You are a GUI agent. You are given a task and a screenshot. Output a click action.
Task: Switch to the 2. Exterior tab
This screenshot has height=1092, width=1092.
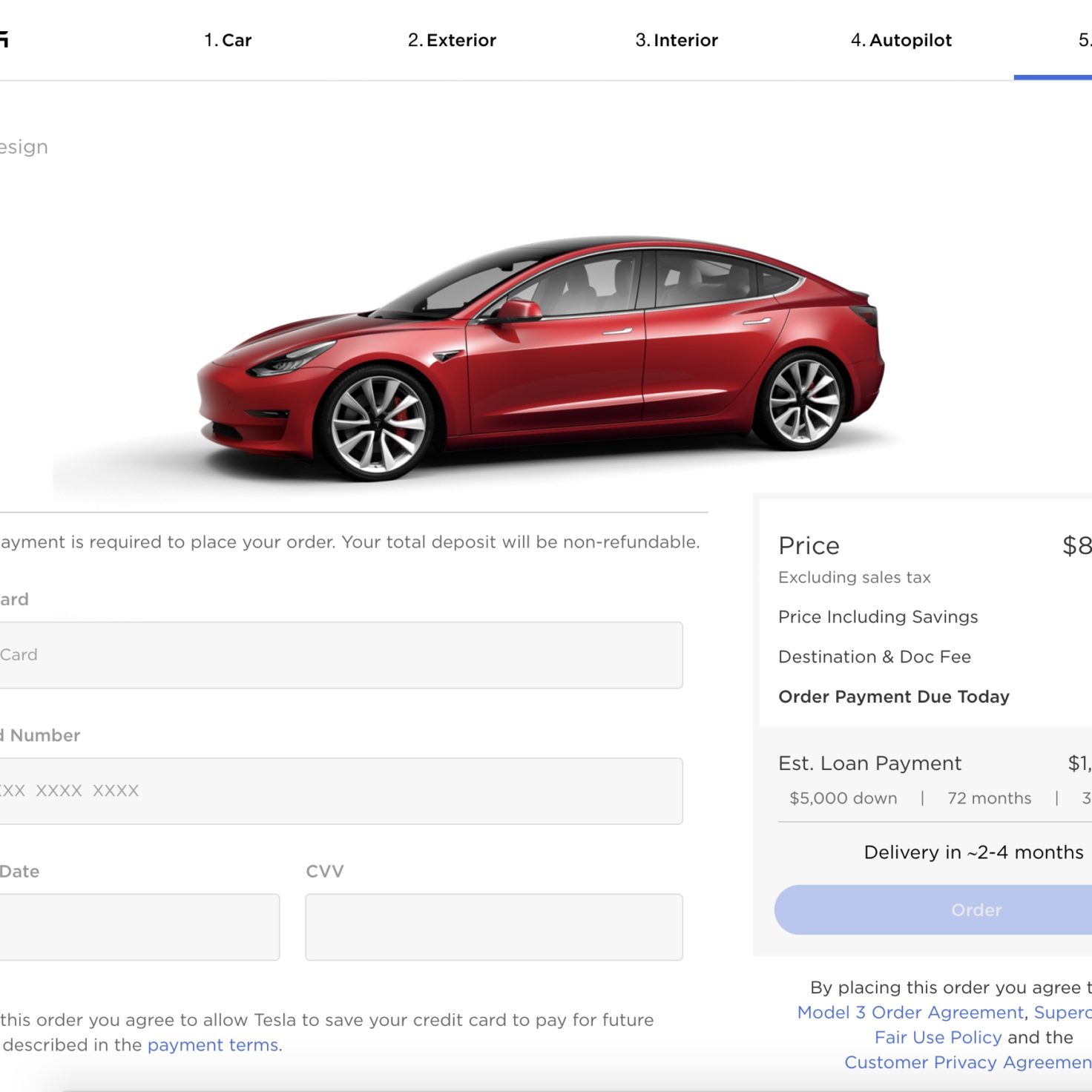(452, 40)
